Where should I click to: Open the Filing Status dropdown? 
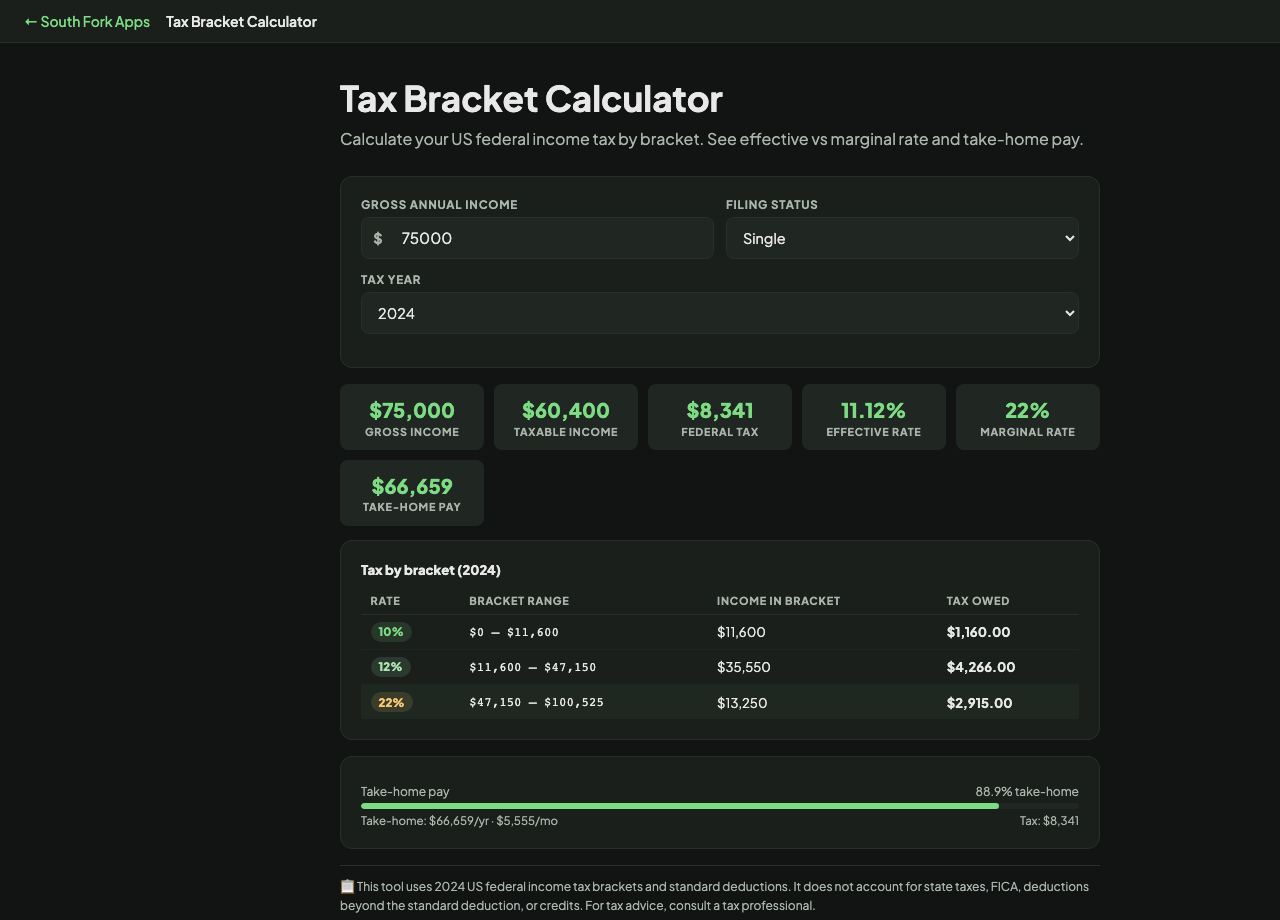pos(902,238)
